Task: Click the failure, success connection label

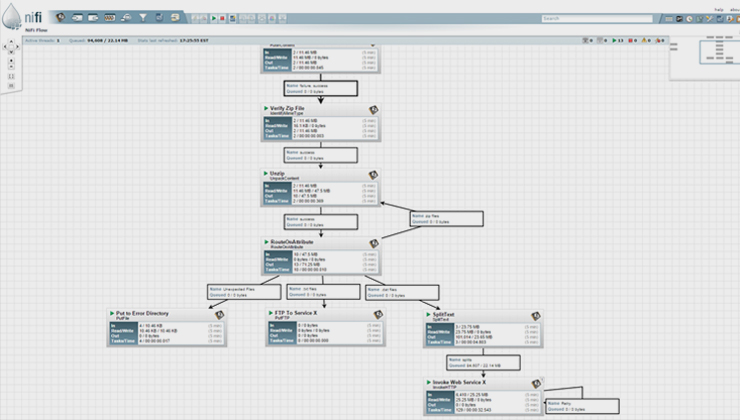Action: (320, 88)
